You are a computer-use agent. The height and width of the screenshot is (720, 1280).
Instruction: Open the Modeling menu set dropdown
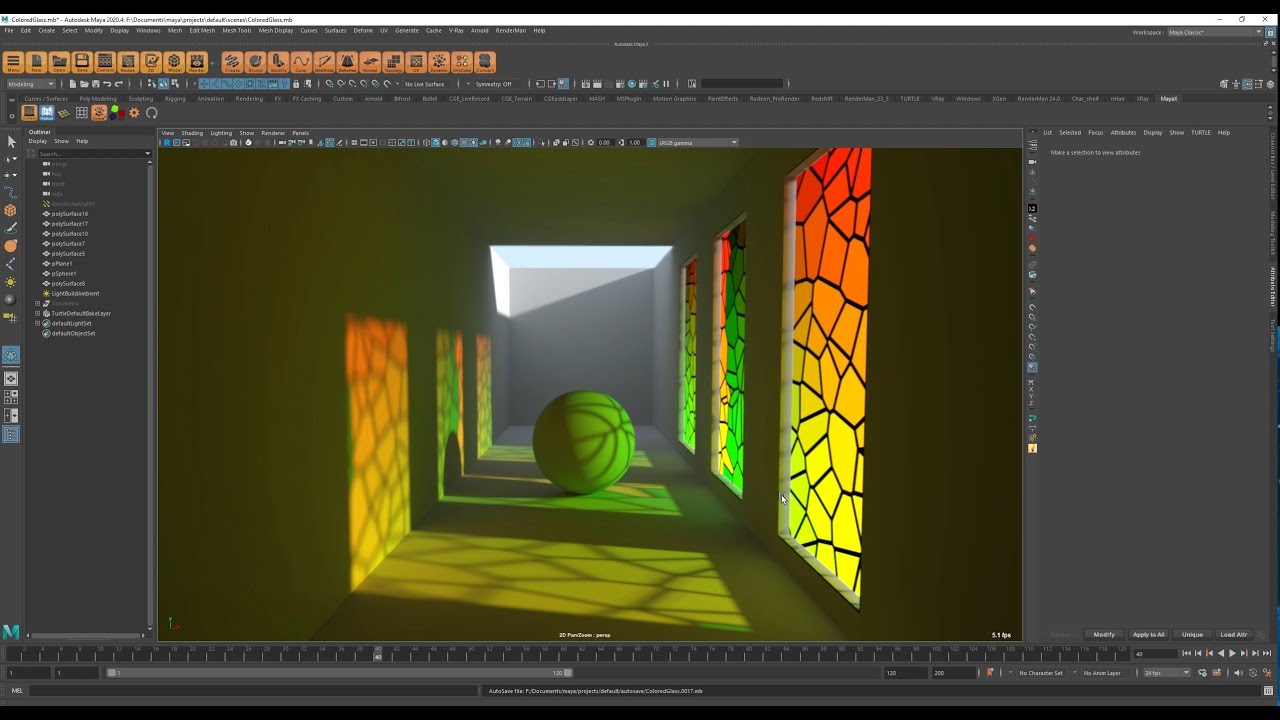[x=31, y=84]
